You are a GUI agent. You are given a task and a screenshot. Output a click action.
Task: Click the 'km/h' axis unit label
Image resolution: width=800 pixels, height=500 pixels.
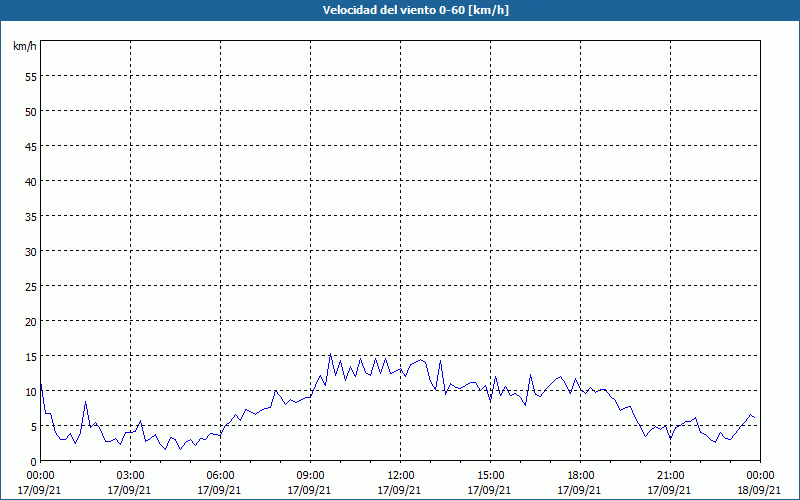pyautogui.click(x=24, y=46)
